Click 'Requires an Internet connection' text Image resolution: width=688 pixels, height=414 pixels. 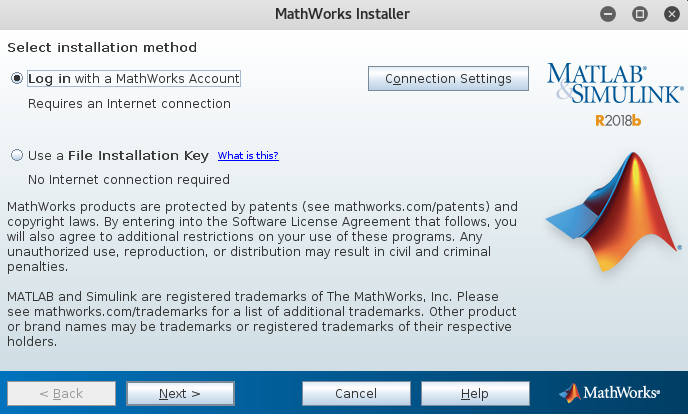[129, 104]
